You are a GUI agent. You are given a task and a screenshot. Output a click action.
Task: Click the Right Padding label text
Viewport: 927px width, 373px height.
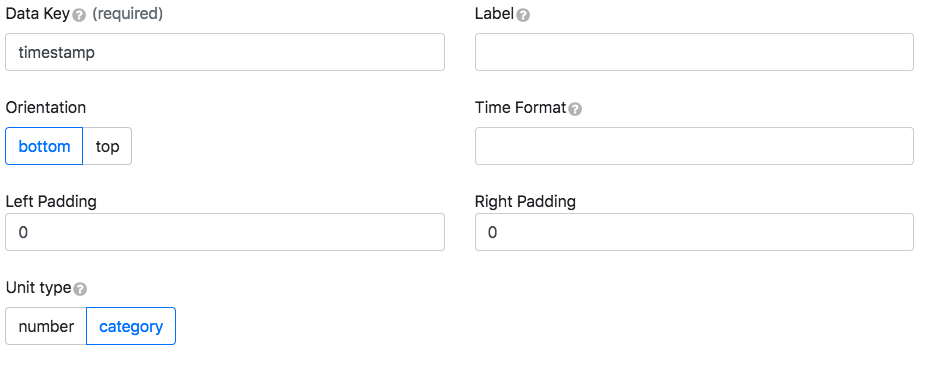[x=525, y=202]
